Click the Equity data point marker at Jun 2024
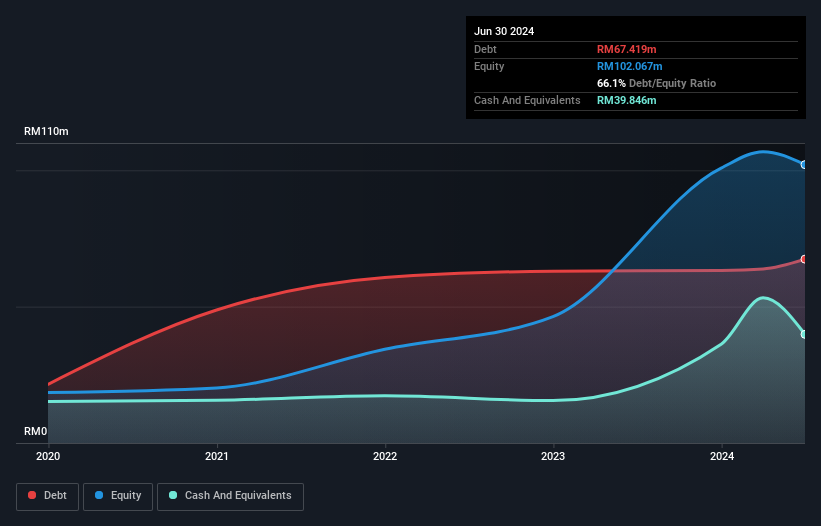The width and height of the screenshot is (821, 526). coord(804,165)
